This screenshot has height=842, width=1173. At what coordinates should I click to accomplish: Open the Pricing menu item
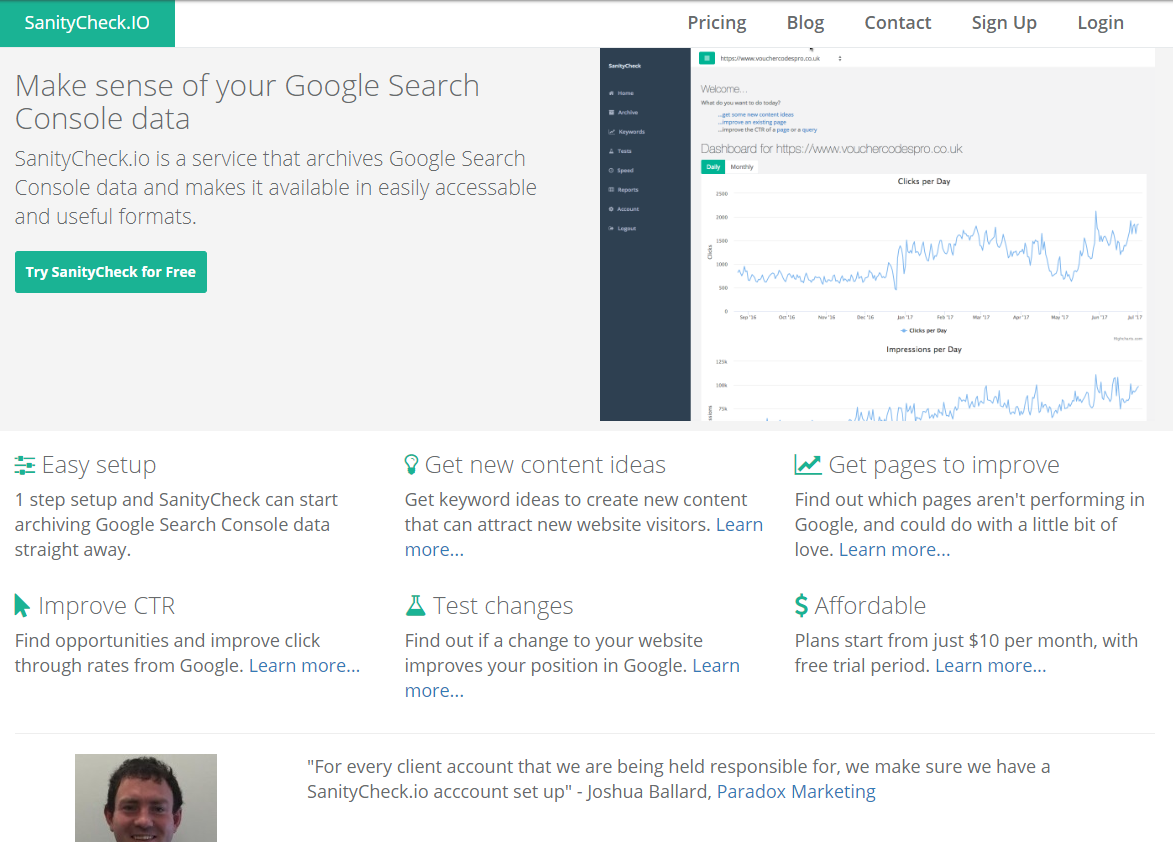pos(717,23)
